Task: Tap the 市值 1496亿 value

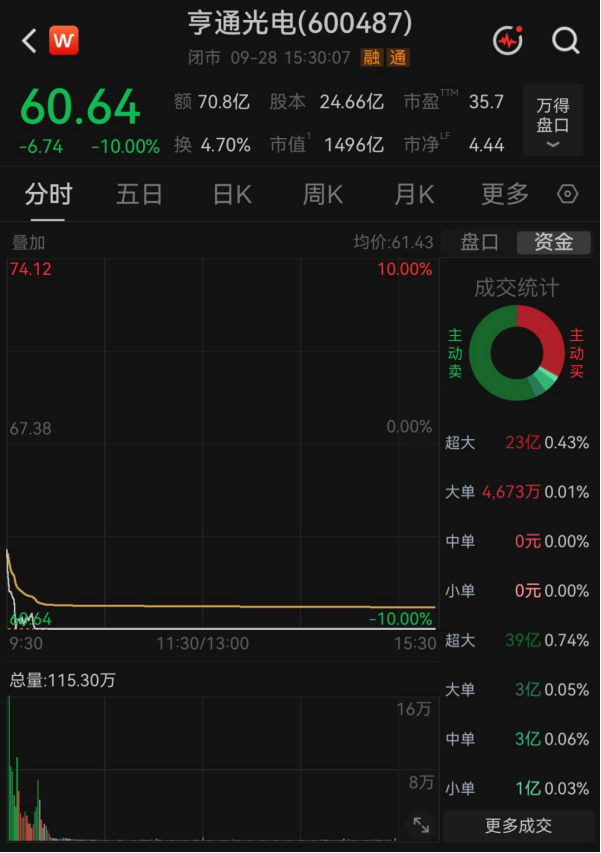Action: (327, 145)
